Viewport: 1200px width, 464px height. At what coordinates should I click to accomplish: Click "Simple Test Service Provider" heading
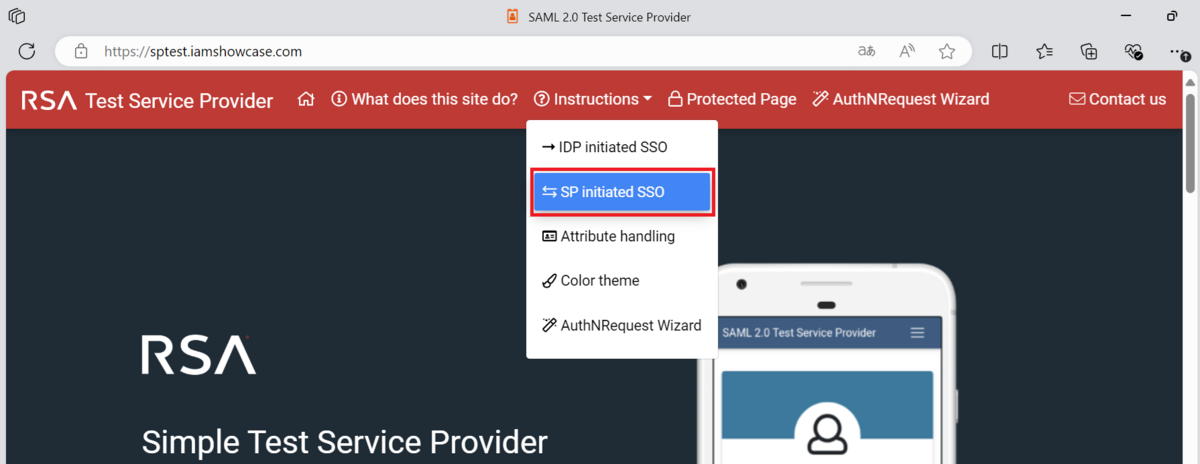345,442
